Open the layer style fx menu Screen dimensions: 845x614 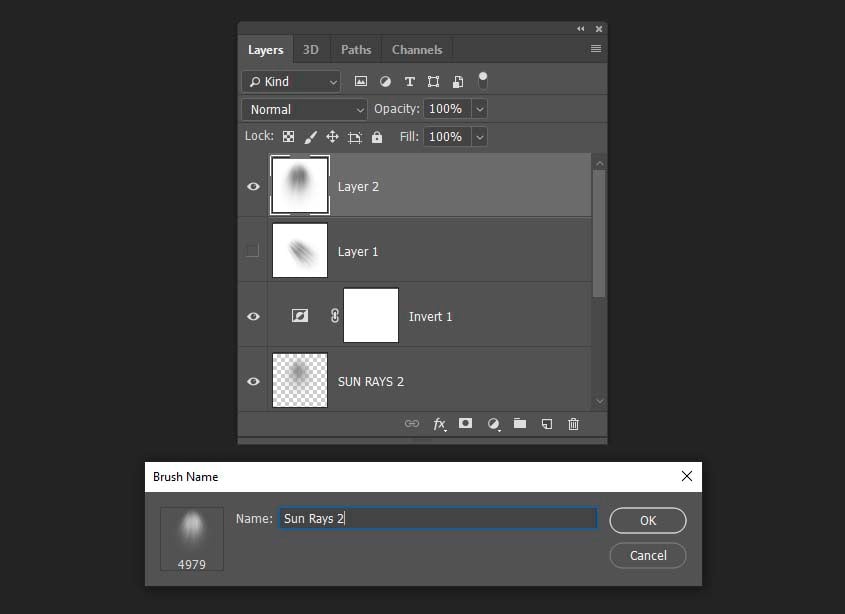point(439,424)
